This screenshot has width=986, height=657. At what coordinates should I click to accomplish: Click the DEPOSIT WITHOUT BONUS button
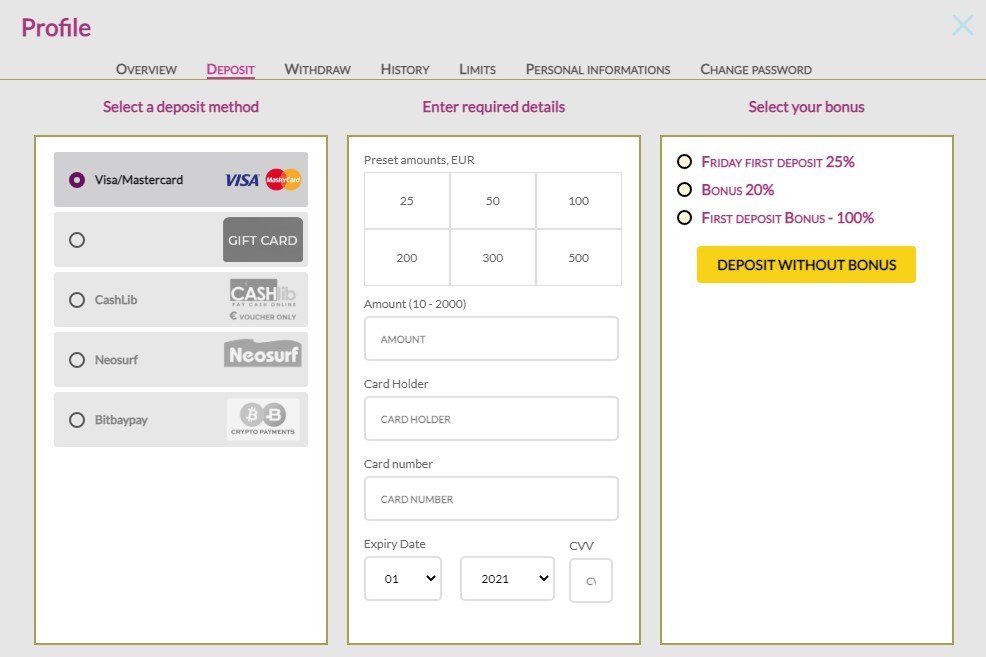pyautogui.click(x=806, y=264)
